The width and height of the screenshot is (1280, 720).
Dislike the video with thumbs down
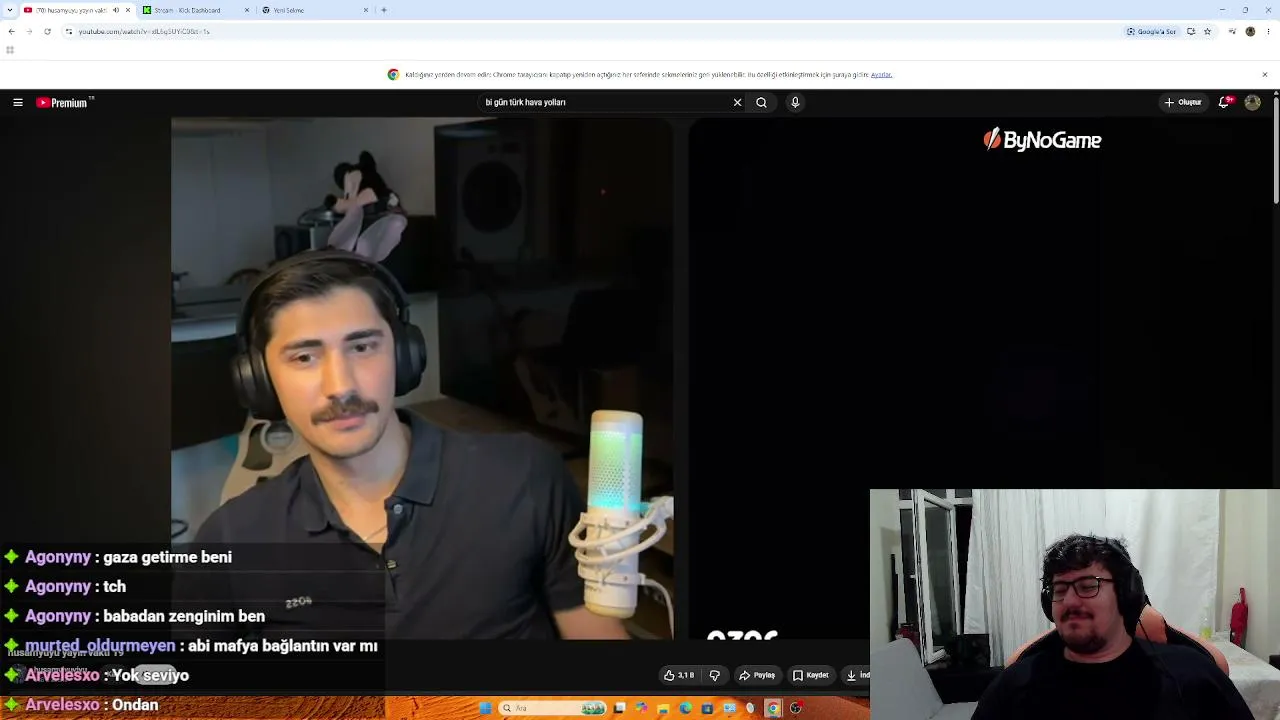(x=714, y=675)
